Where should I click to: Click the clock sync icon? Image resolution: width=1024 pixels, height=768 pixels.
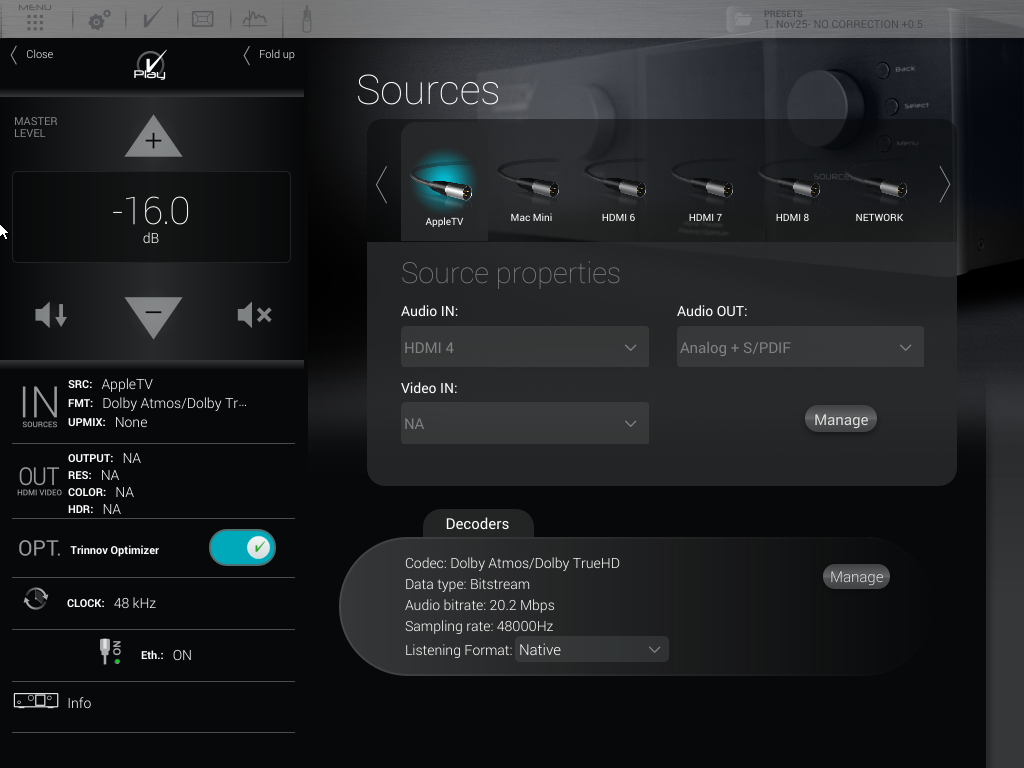click(x=36, y=600)
